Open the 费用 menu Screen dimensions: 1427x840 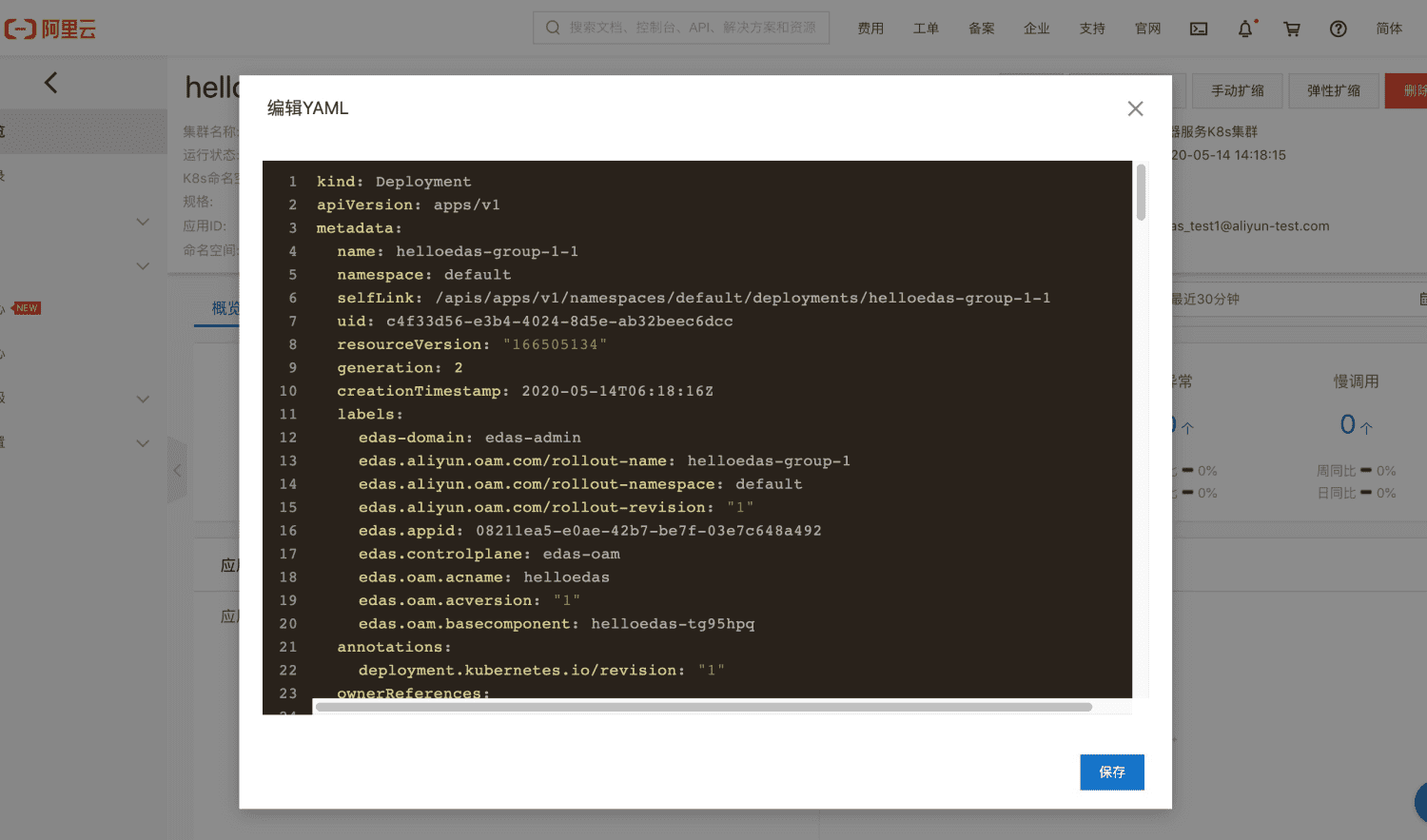pos(870,29)
